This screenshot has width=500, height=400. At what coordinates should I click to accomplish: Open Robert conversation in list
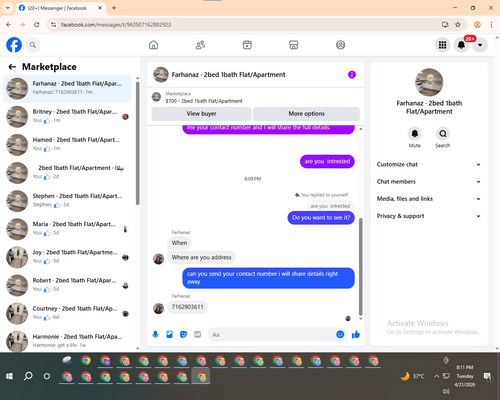pyautogui.click(x=67, y=286)
